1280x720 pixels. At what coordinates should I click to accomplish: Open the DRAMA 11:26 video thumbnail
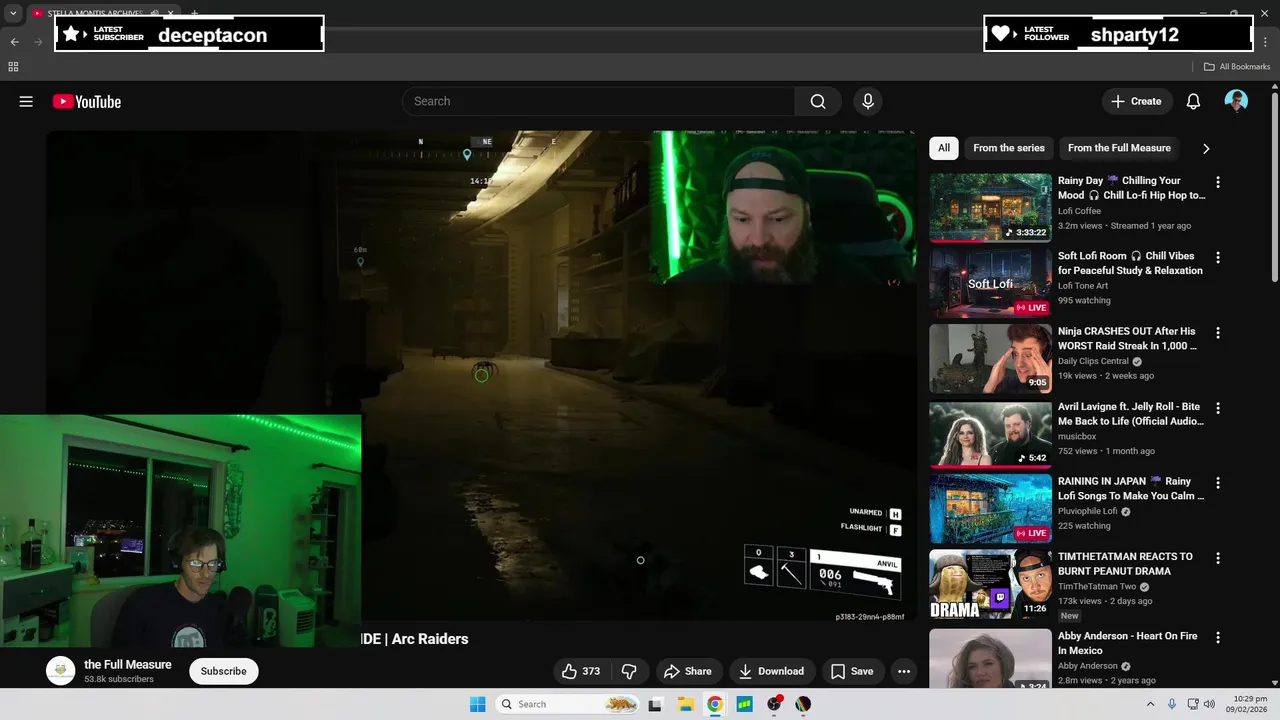(x=990, y=583)
